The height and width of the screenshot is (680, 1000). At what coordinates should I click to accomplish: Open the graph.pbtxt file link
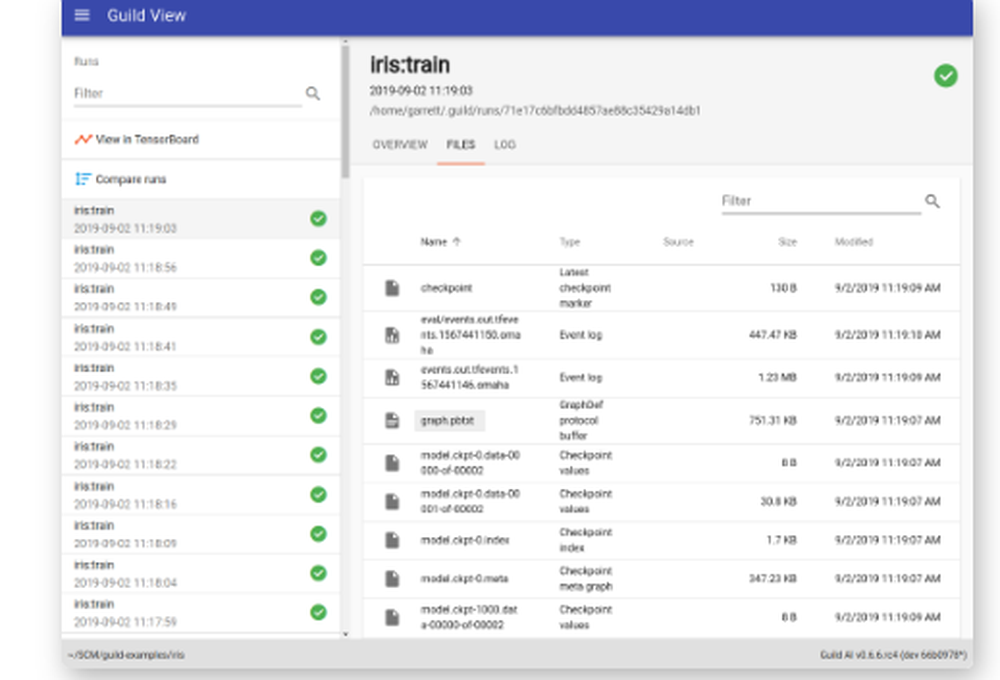tap(447, 421)
